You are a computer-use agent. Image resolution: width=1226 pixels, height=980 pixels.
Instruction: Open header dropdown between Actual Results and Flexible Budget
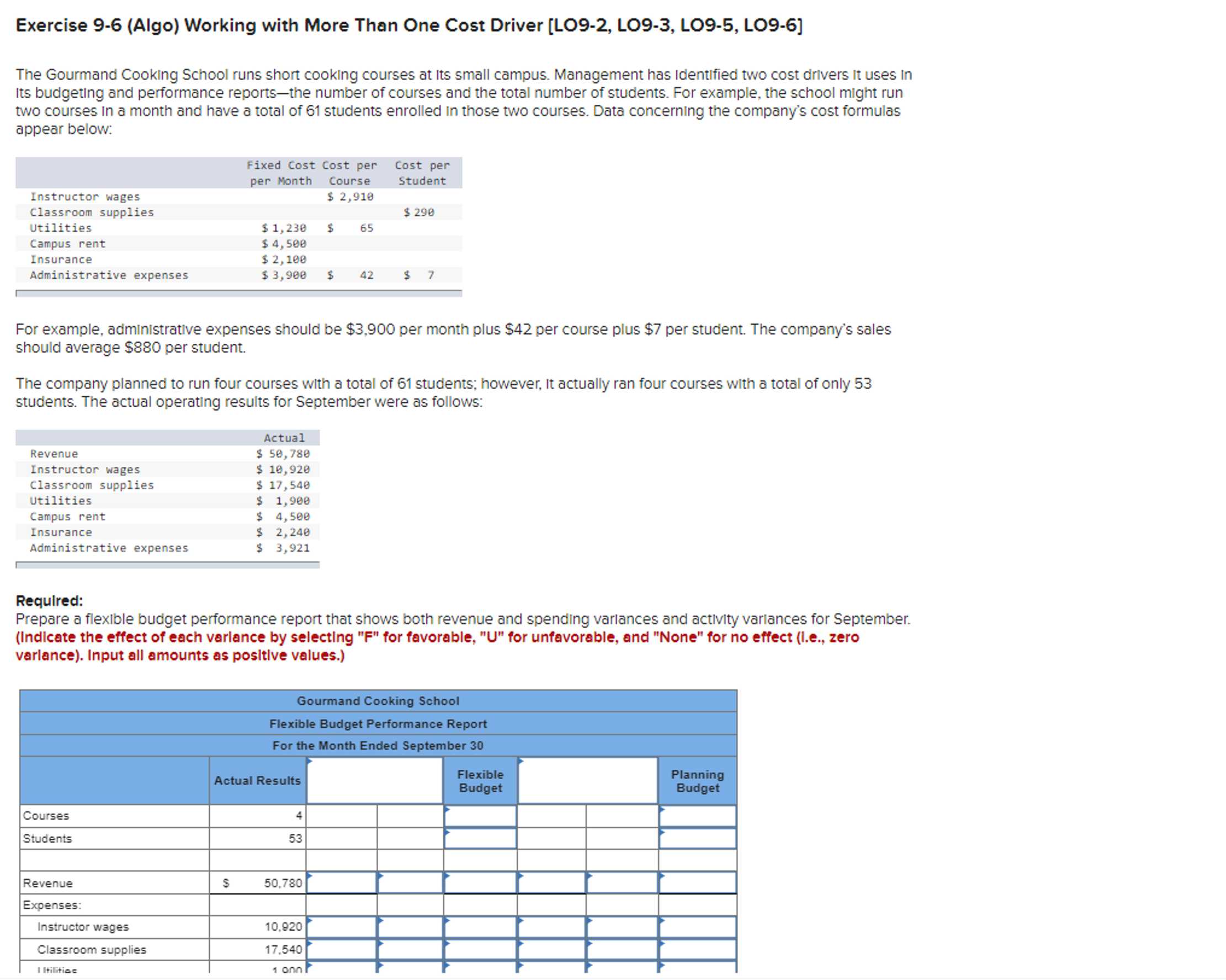[x=375, y=780]
